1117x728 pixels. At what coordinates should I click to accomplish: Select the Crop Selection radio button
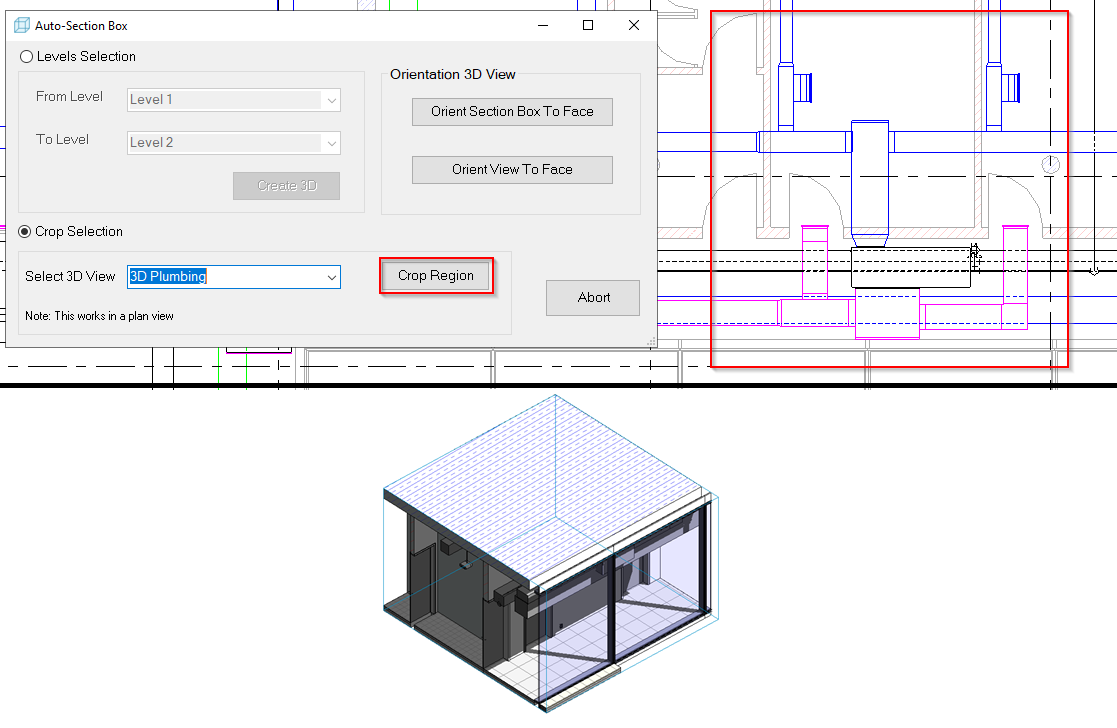point(25,232)
